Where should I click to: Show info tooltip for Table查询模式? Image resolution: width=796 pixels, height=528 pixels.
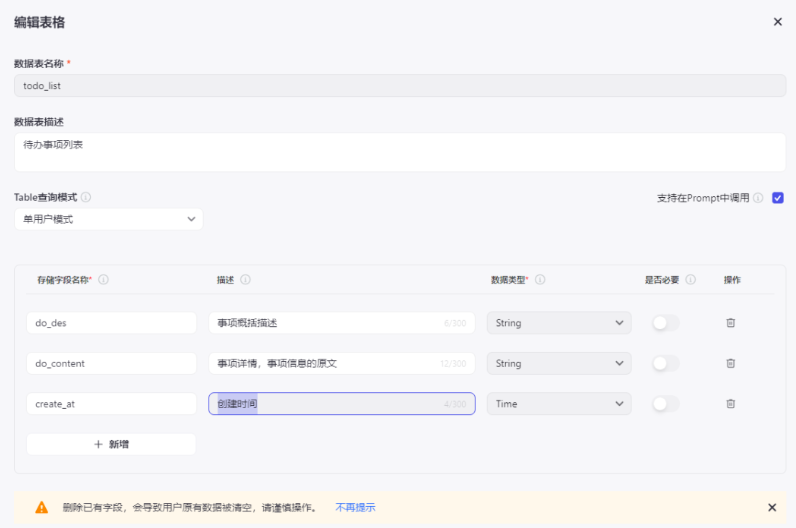(86, 197)
